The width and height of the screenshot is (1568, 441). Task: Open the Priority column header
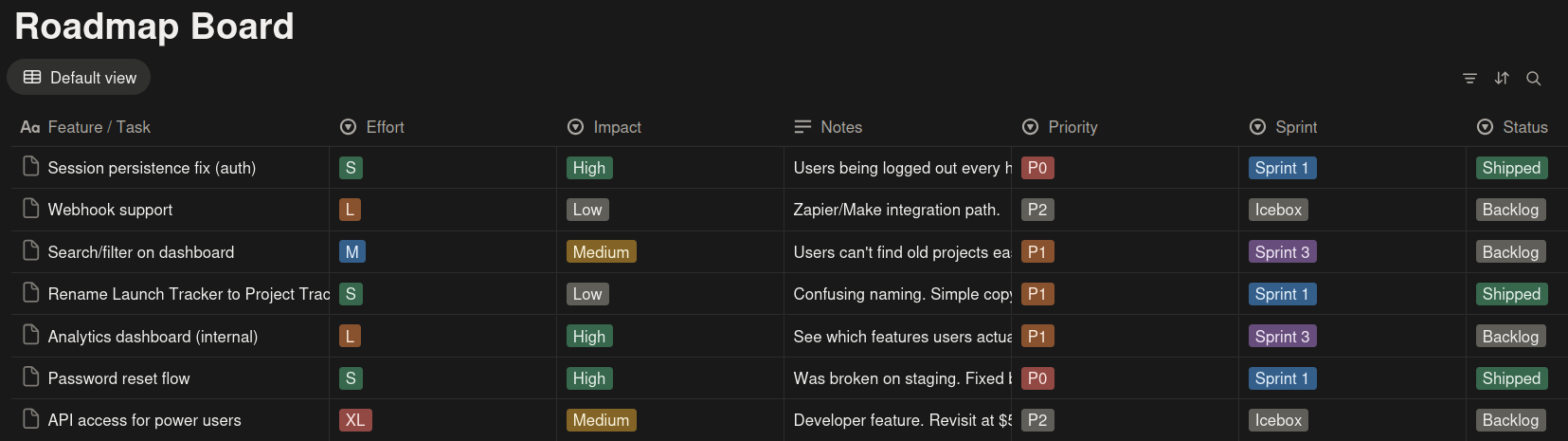(x=1060, y=127)
